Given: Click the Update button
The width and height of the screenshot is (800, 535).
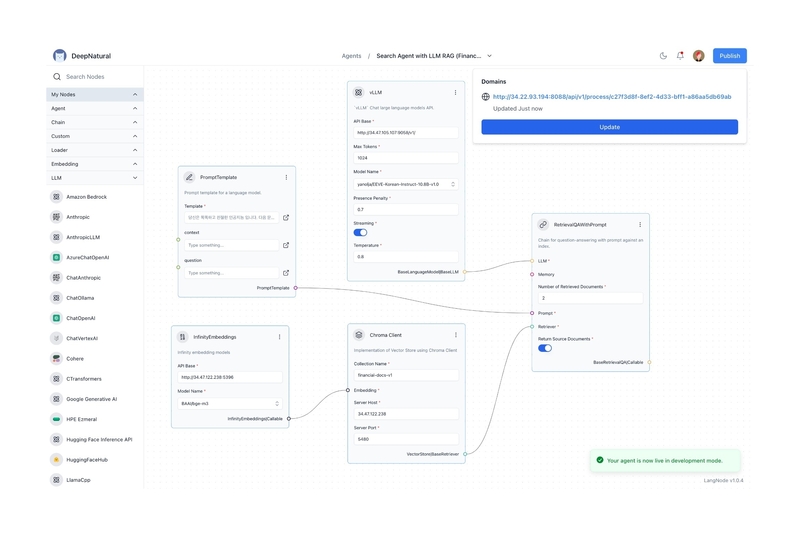Looking at the screenshot, I should pyautogui.click(x=609, y=127).
